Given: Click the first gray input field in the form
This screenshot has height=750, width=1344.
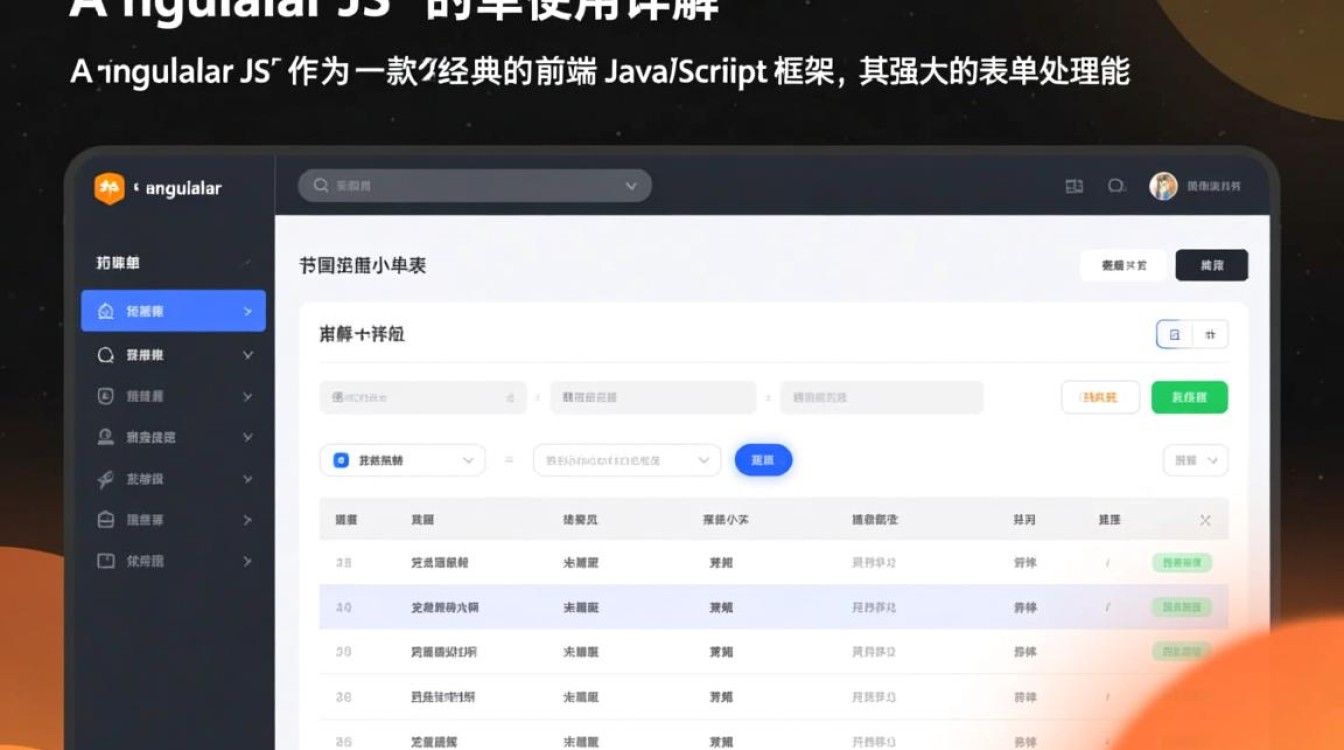Looking at the screenshot, I should 422,397.
